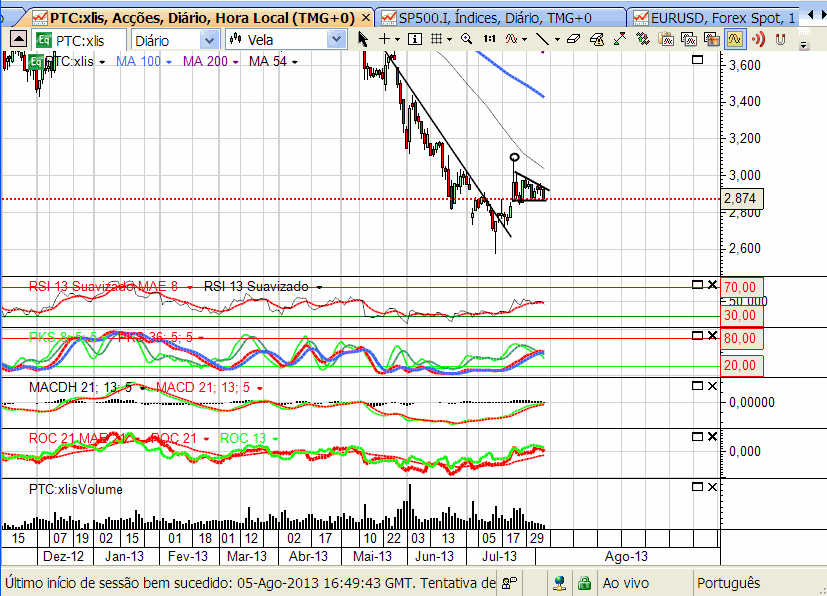
Task: Select the arrow pointer tool
Action: [x=363, y=39]
